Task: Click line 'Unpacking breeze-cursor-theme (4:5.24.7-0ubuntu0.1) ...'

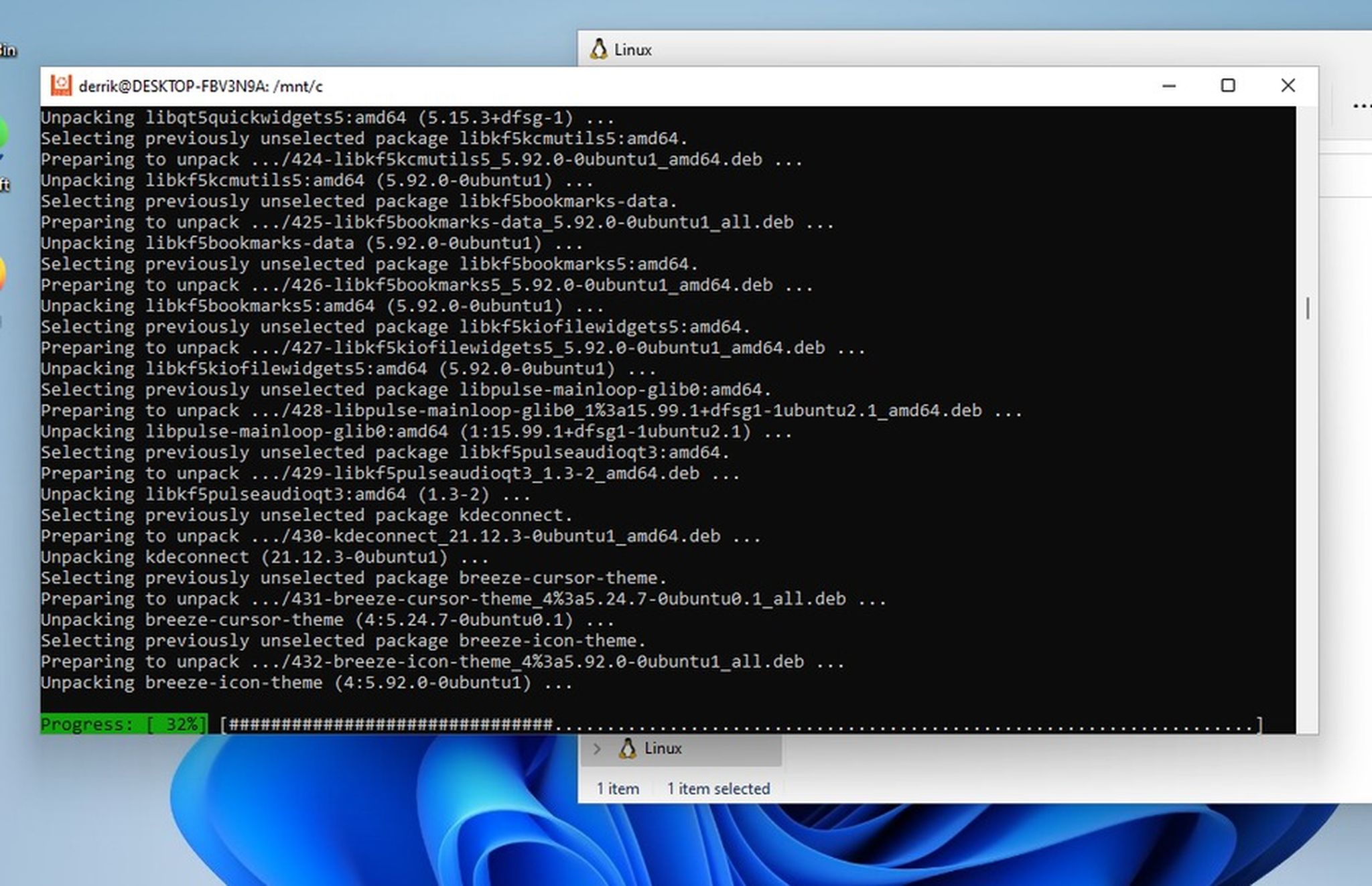Action: pos(328,620)
